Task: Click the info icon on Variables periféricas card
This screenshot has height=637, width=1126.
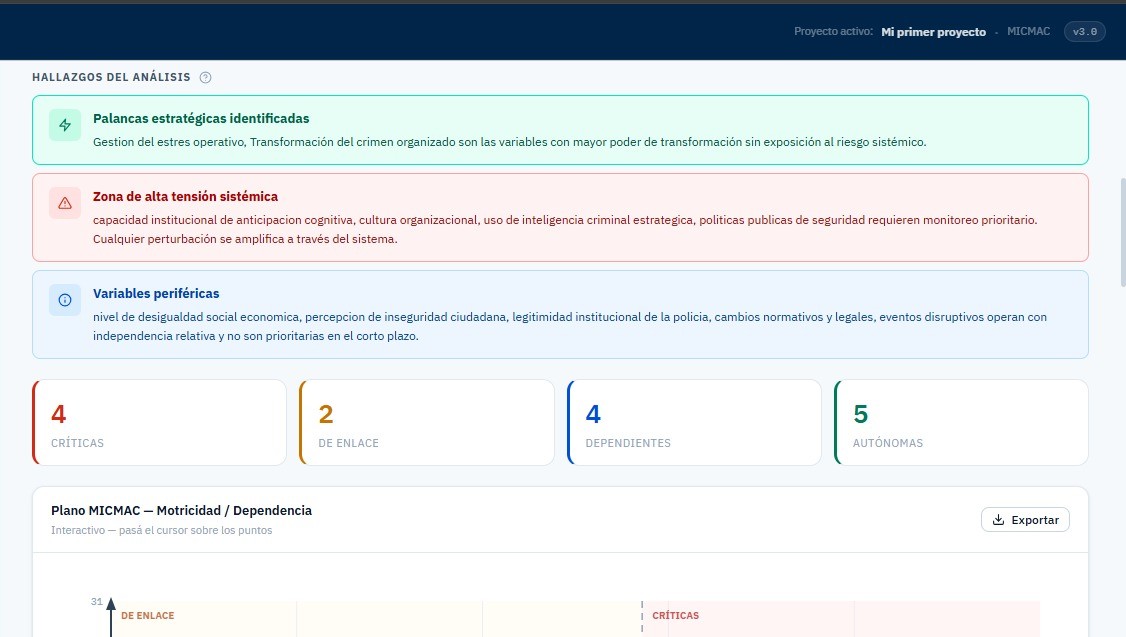Action: [64, 299]
